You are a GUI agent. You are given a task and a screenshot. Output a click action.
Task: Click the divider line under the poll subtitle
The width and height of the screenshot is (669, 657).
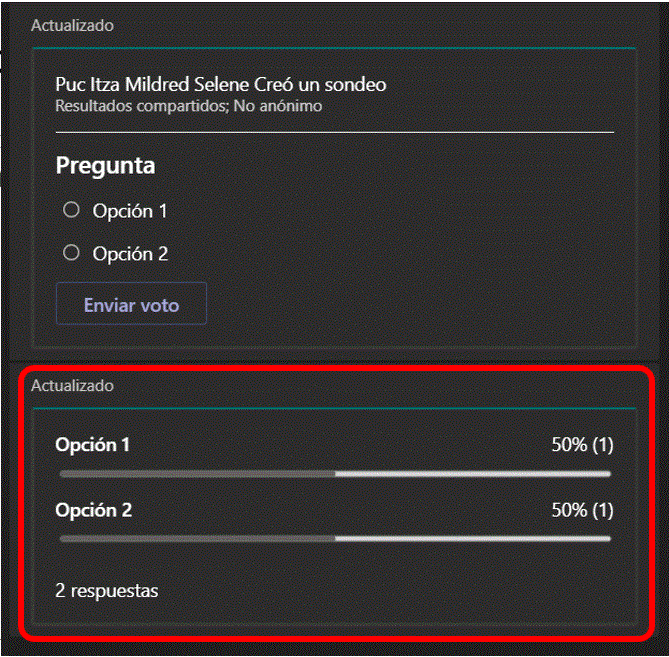click(x=335, y=132)
